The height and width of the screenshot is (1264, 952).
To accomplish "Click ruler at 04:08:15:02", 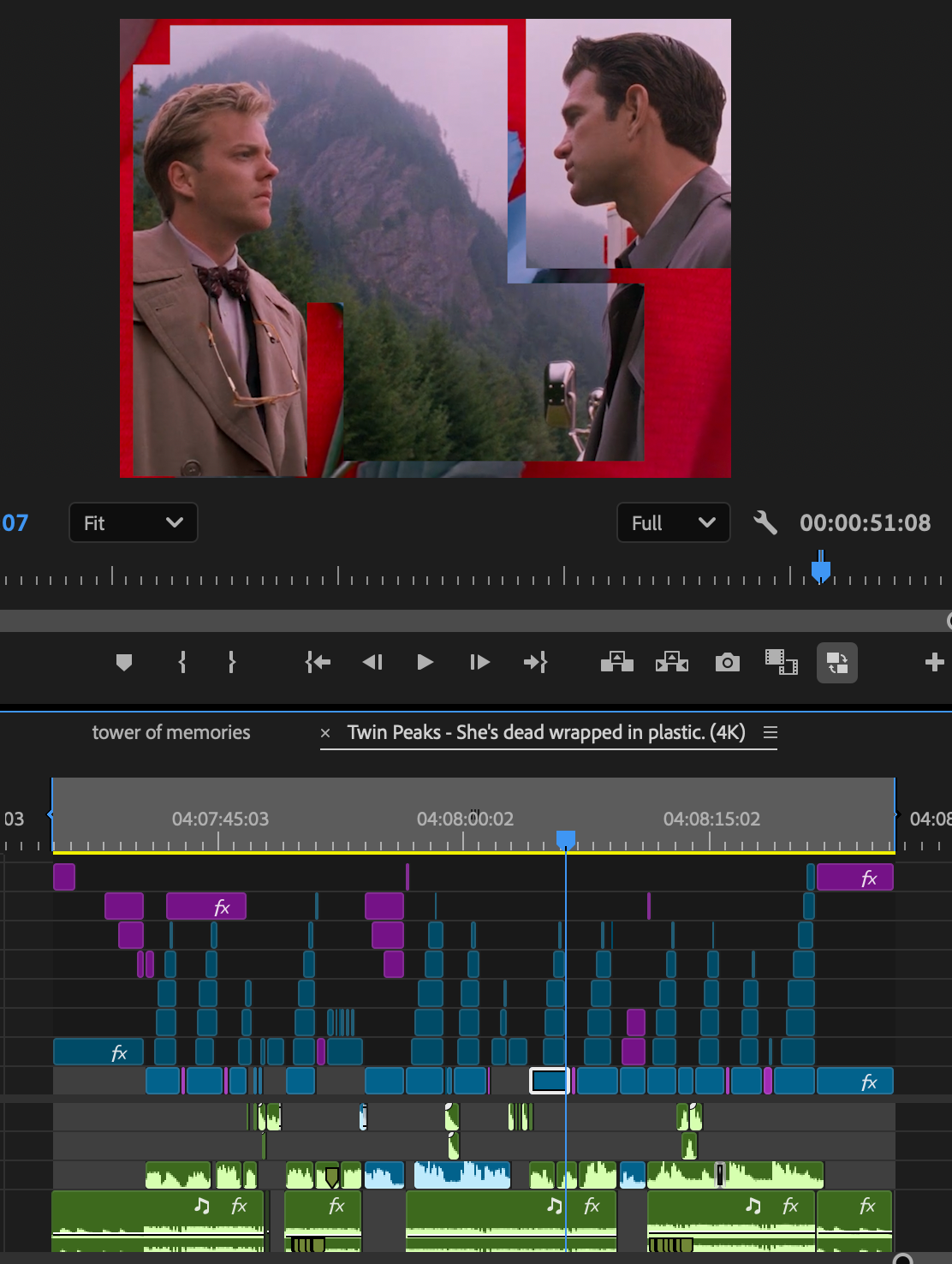I will 711,819.
